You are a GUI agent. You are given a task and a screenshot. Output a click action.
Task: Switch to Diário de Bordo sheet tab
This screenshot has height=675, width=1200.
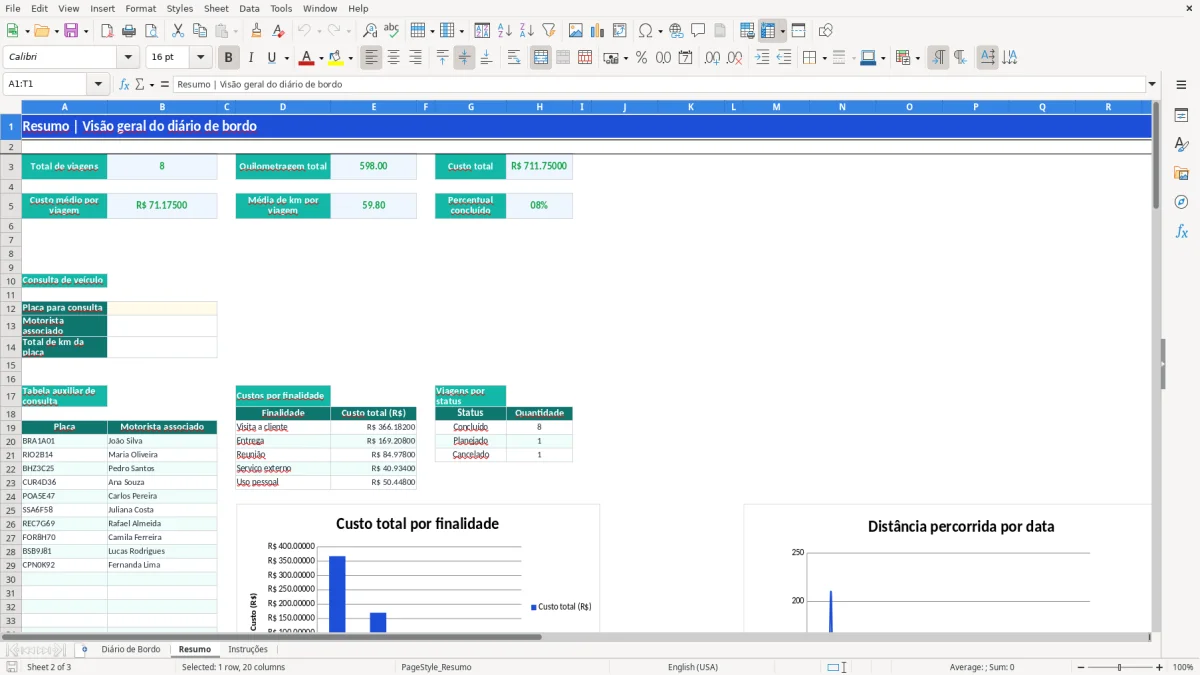point(130,649)
